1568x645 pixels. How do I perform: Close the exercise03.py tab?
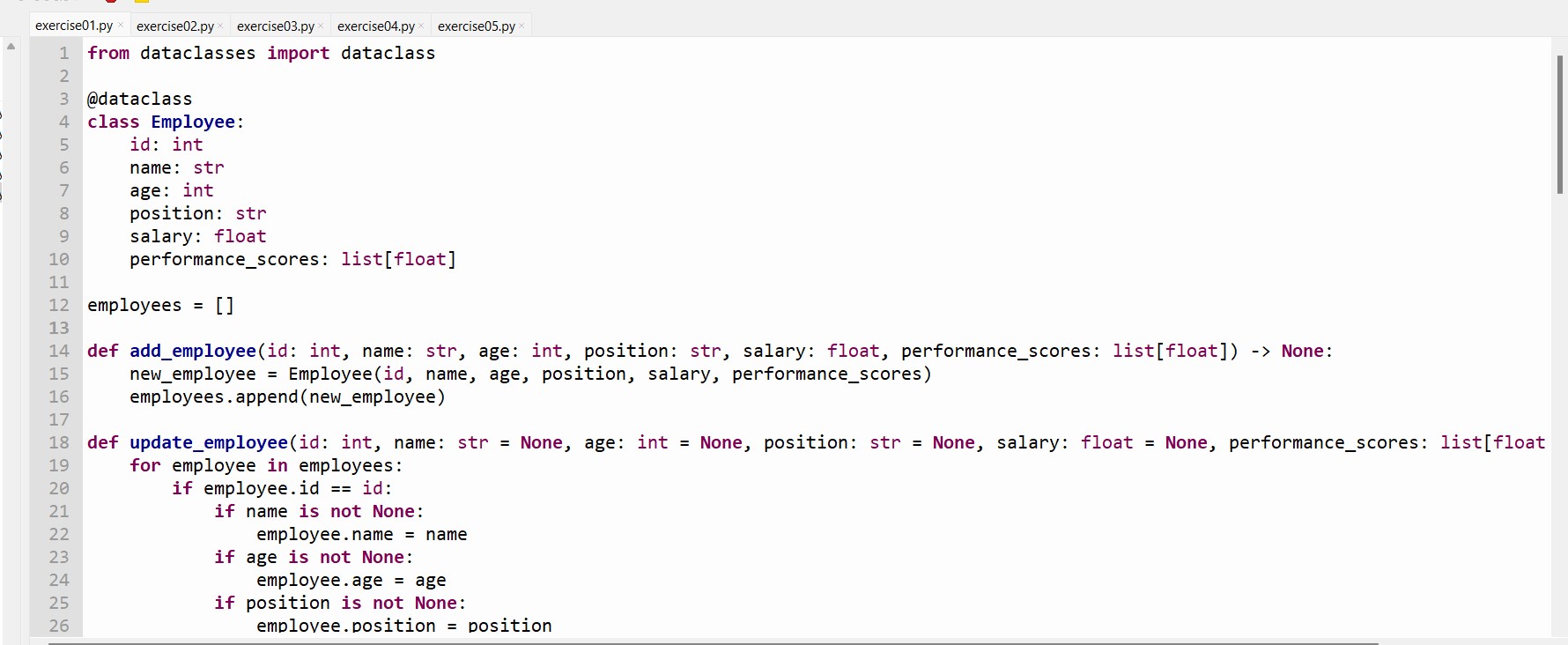tap(321, 26)
